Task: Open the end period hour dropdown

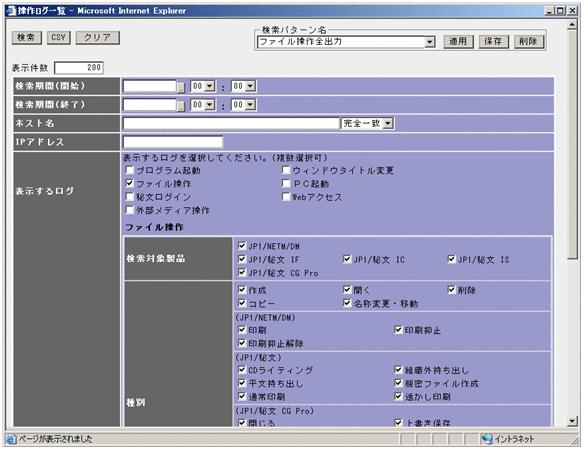Action: (210, 105)
